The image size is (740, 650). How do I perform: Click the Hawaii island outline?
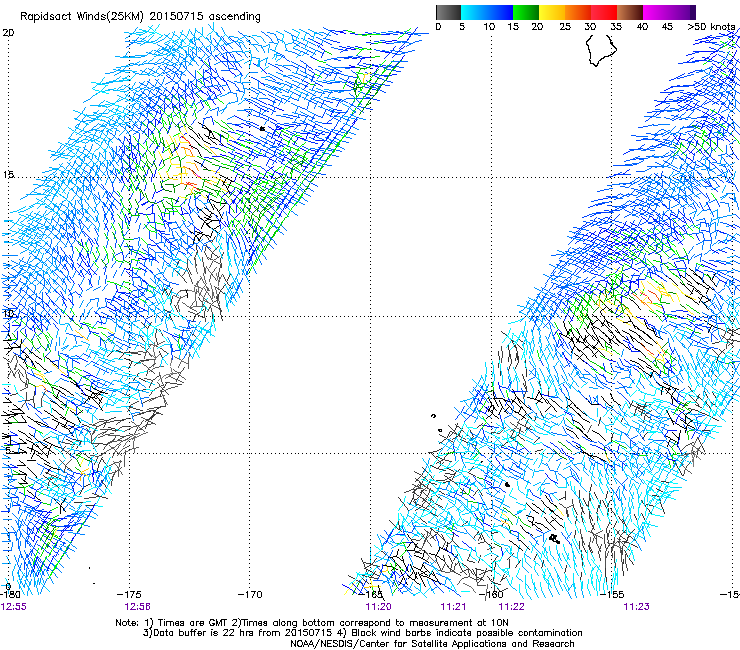click(601, 50)
